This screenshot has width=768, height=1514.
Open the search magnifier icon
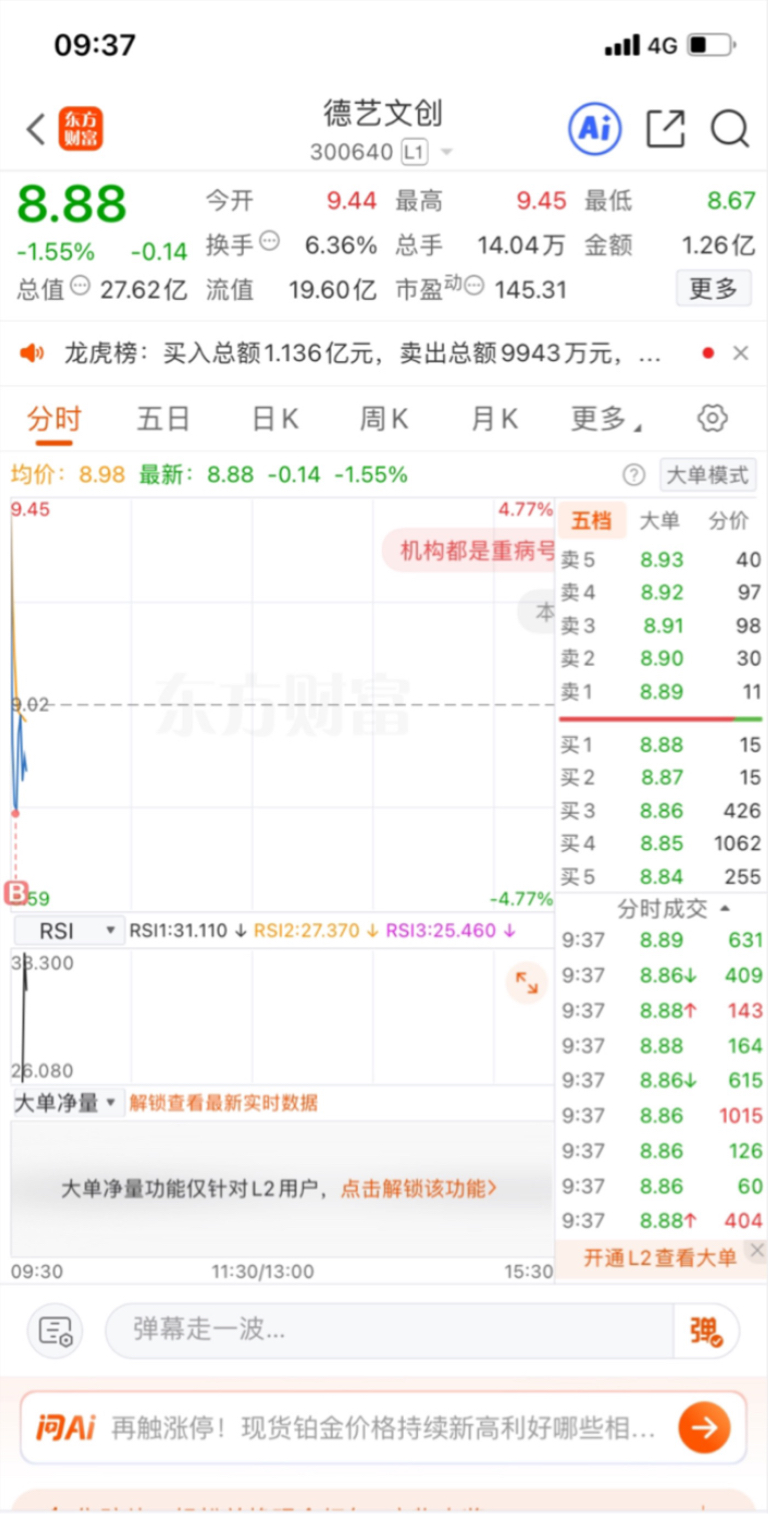point(730,129)
